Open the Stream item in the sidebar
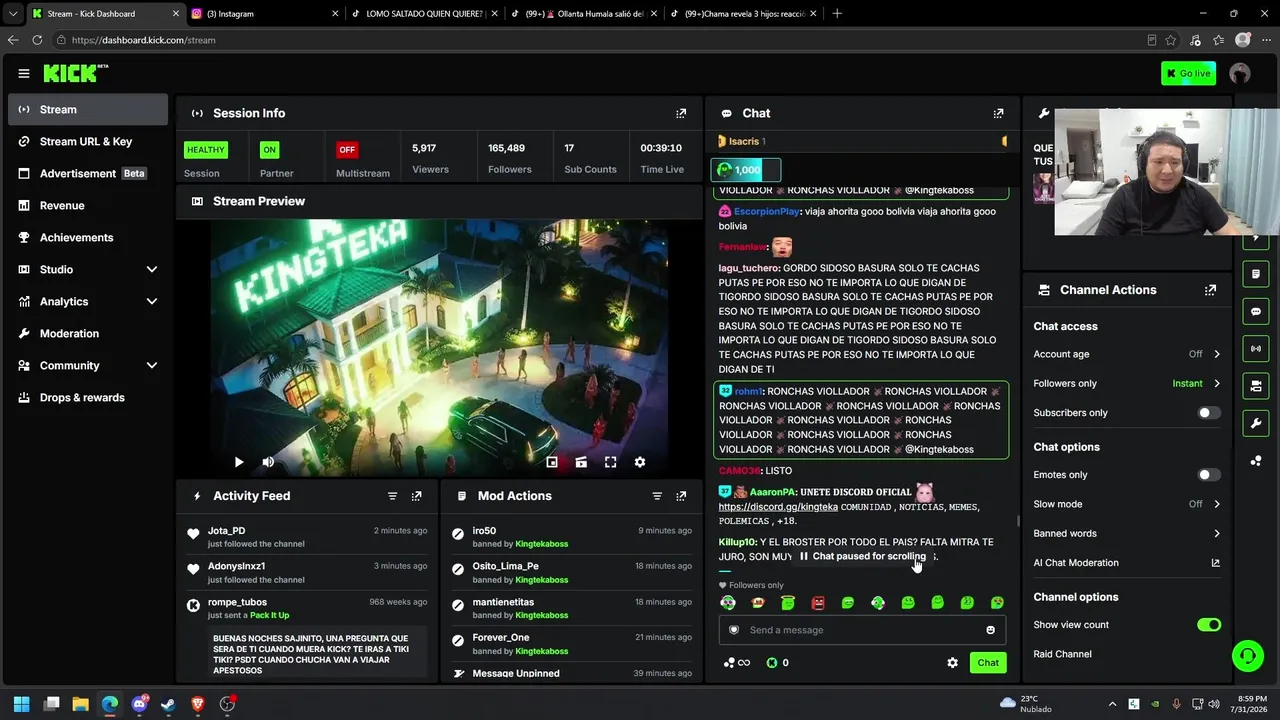This screenshot has height=720, width=1280. tap(88, 109)
